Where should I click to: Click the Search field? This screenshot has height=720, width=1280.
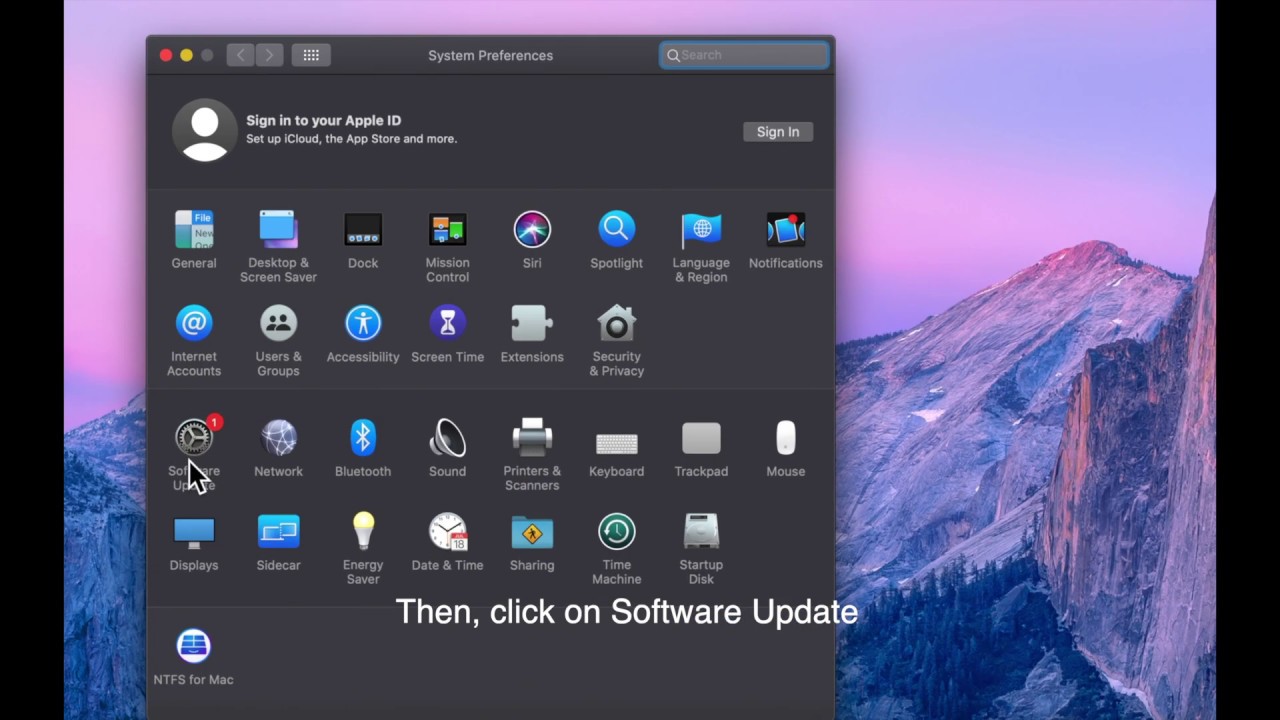tap(745, 55)
